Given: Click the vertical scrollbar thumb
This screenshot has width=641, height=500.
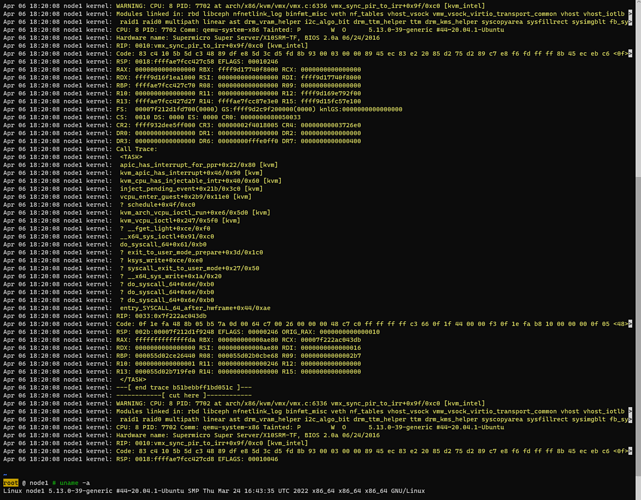Looking at the screenshot, I should click(x=638, y=325).
